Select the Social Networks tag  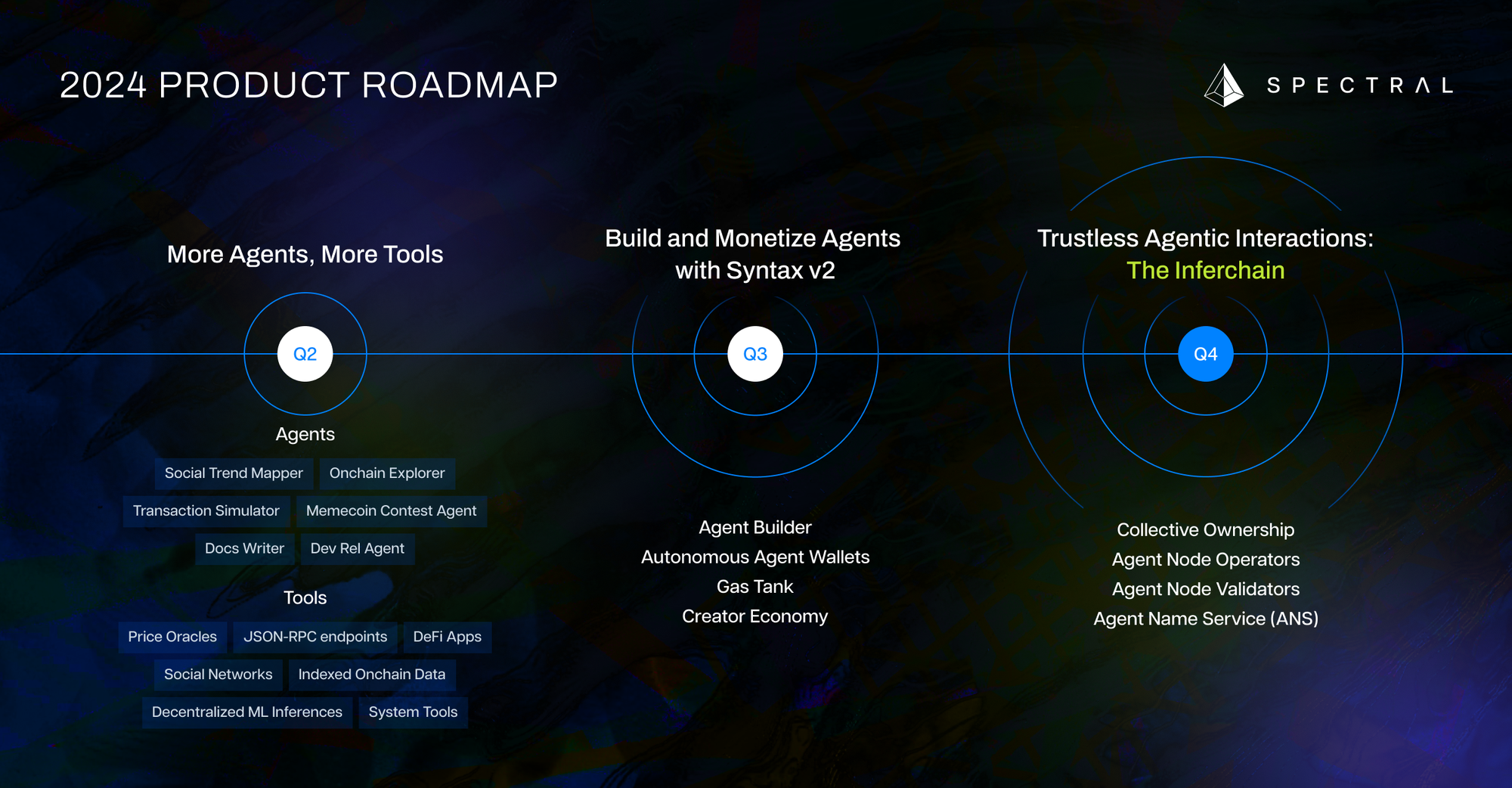(218, 675)
